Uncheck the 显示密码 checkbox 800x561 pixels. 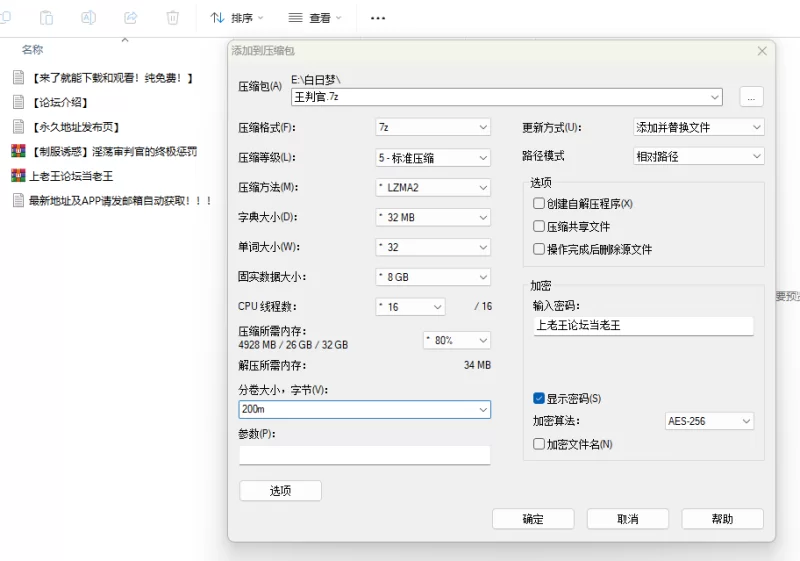click(539, 398)
